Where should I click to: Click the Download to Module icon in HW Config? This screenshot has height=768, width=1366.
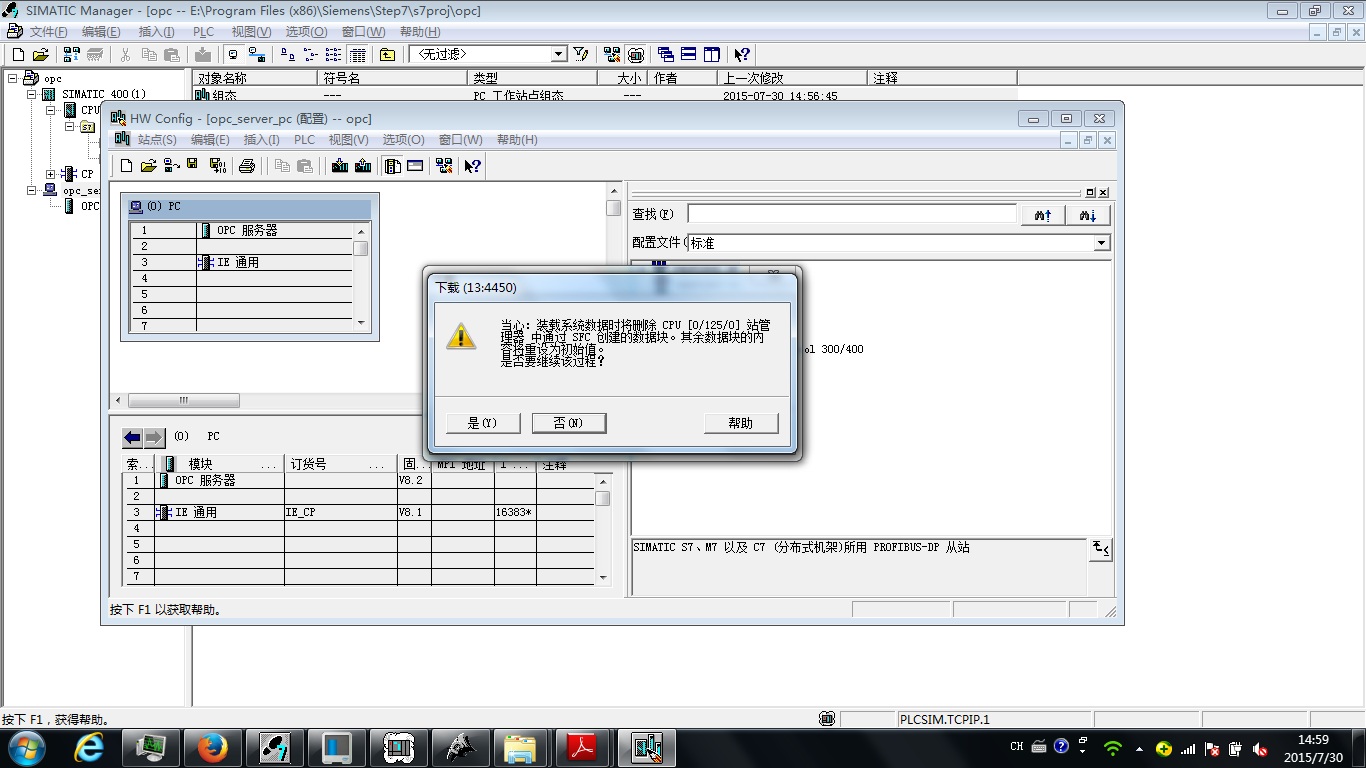click(x=340, y=166)
